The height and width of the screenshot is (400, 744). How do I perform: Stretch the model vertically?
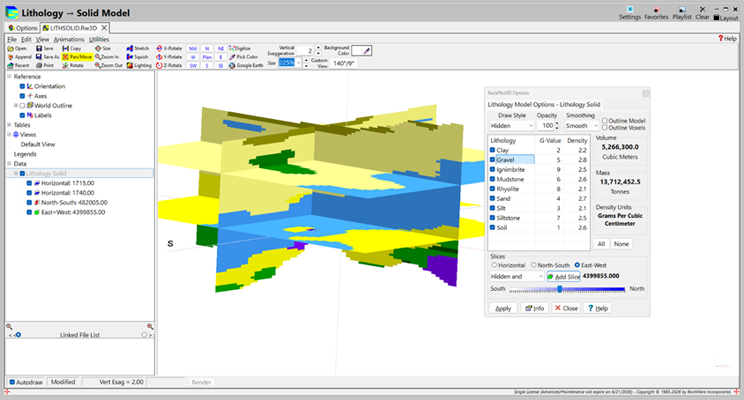pyautogui.click(x=138, y=48)
